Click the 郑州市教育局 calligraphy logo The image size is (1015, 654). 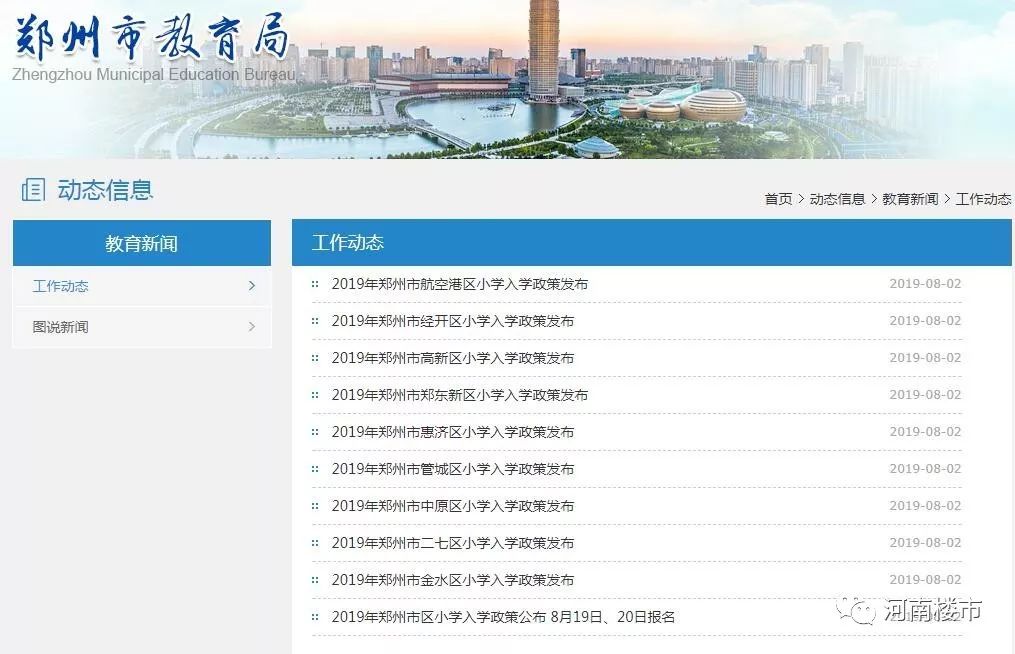[x=151, y=38]
